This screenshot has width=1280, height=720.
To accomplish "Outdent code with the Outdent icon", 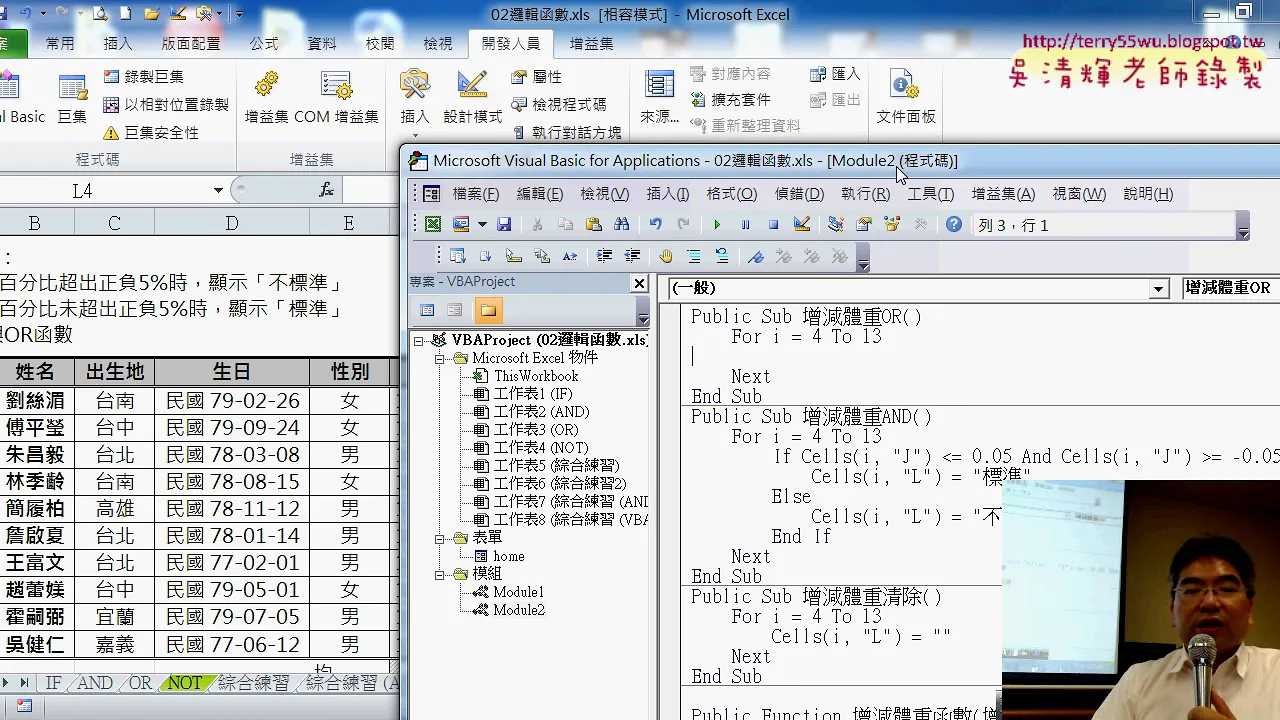I will [x=632, y=257].
